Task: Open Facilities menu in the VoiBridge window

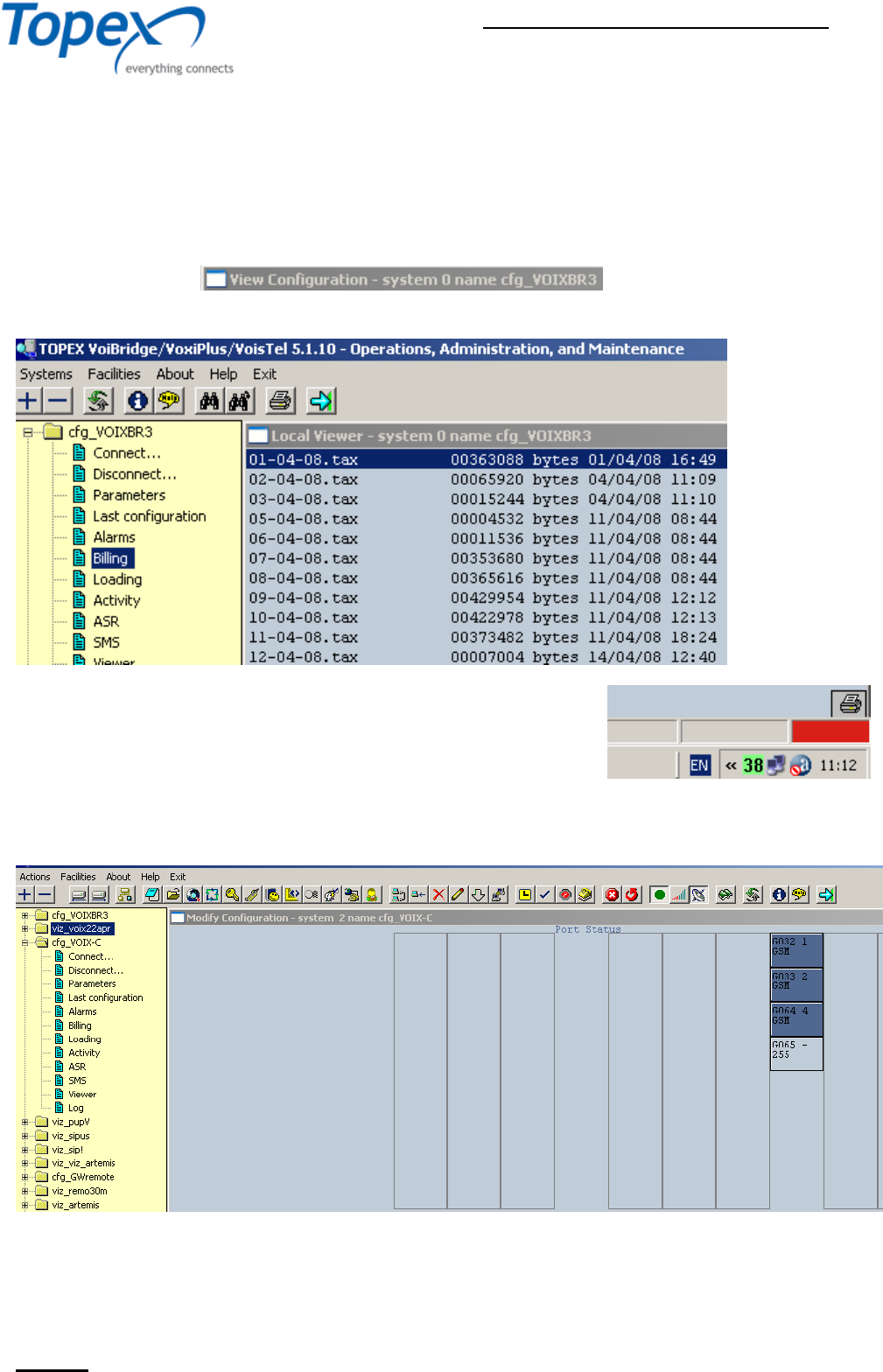Action: pyautogui.click(x=114, y=374)
